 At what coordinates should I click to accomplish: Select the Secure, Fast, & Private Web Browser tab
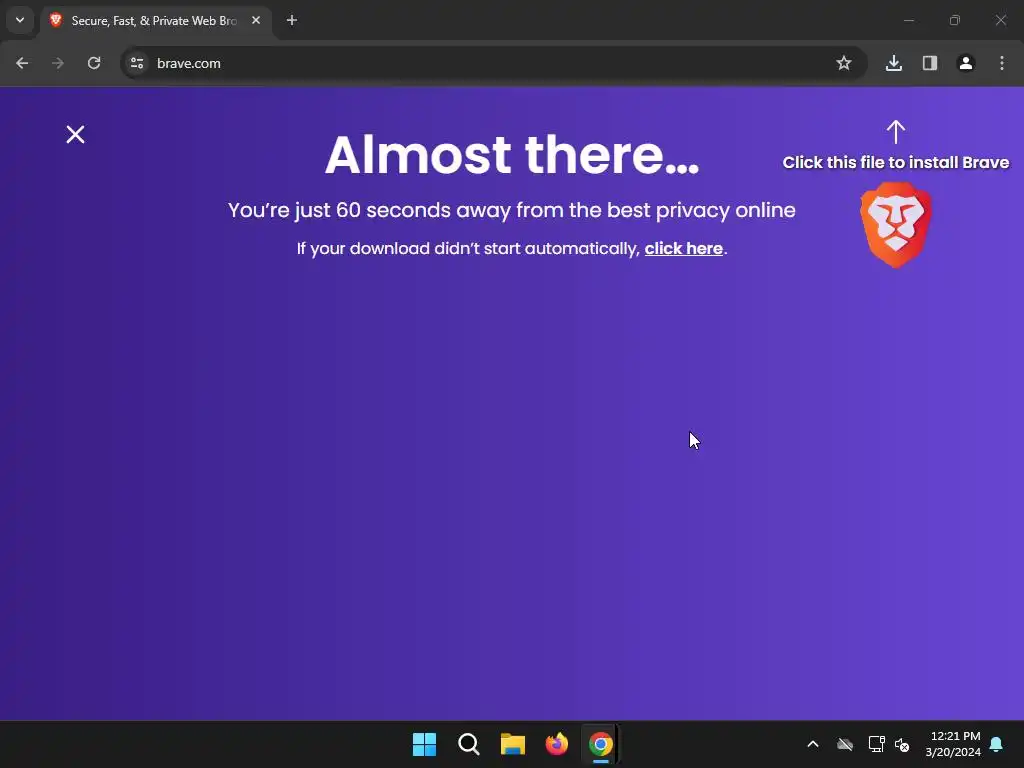click(x=155, y=21)
